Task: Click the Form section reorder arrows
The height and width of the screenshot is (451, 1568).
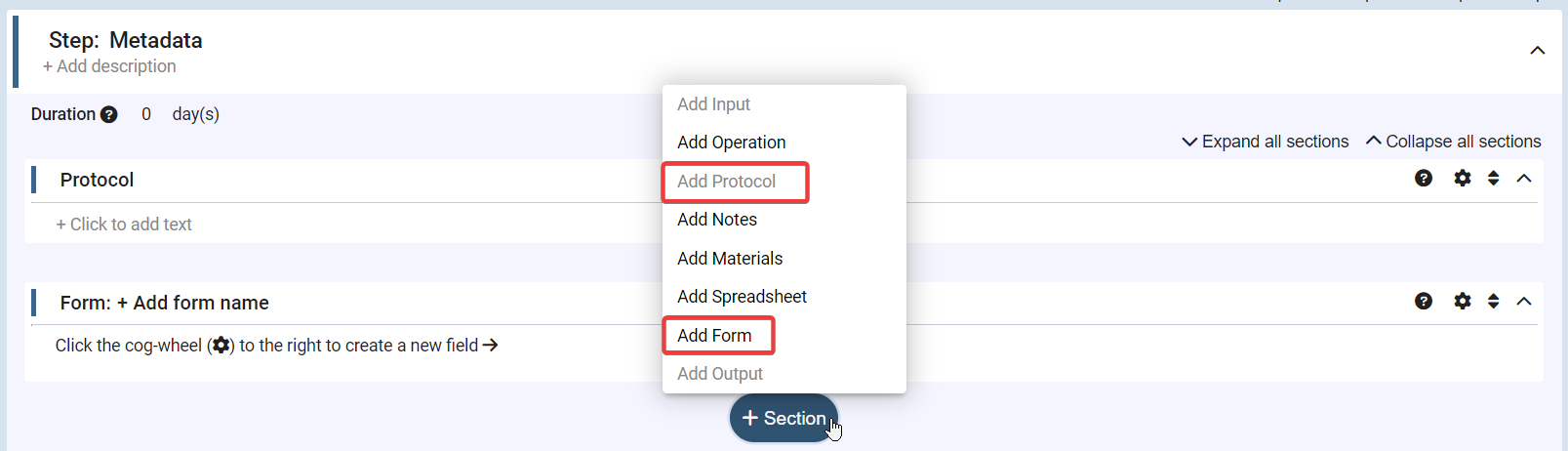Action: click(x=1493, y=302)
